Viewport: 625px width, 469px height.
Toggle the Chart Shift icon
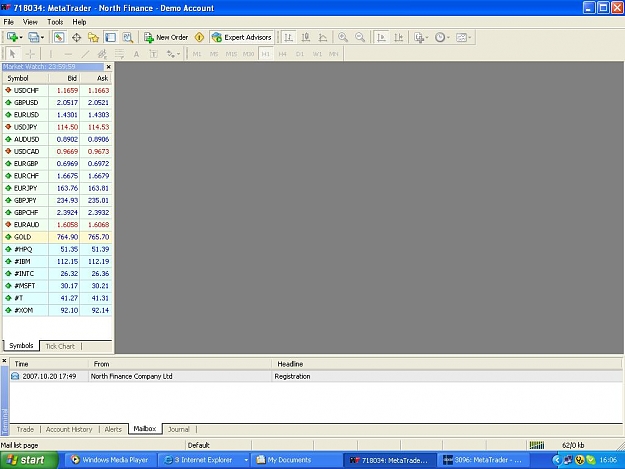[399, 37]
